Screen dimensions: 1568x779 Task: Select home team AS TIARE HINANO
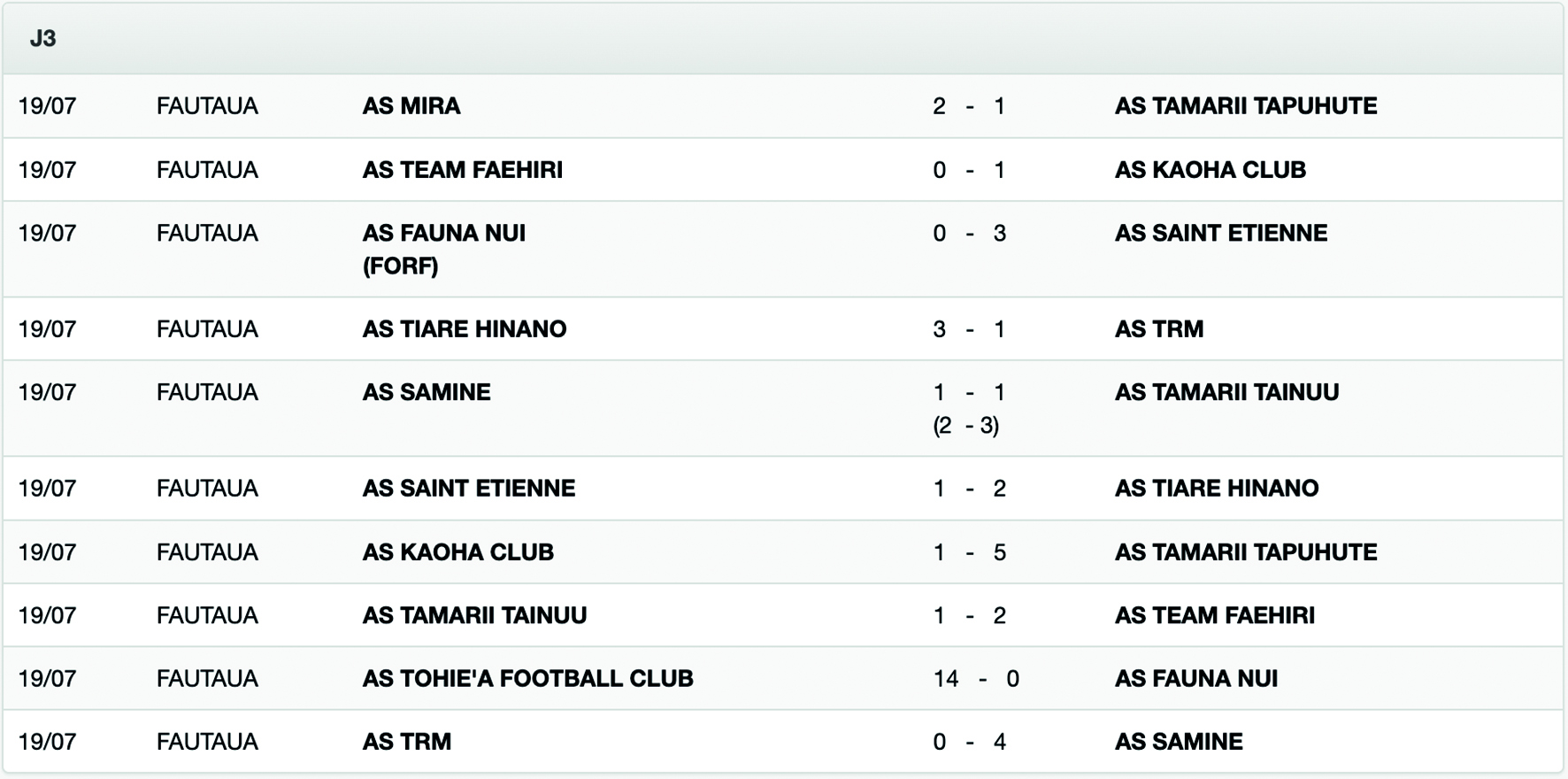coord(464,329)
